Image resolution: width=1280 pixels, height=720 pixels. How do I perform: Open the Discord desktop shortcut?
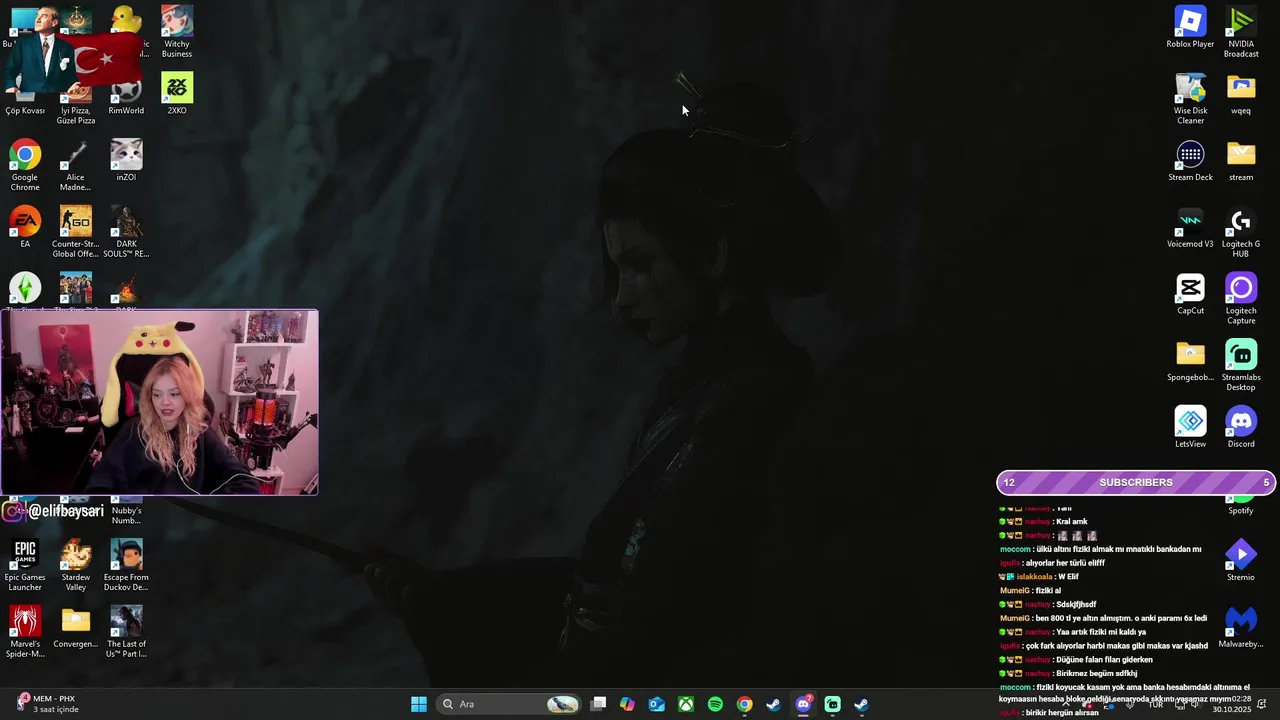pos(1241,427)
